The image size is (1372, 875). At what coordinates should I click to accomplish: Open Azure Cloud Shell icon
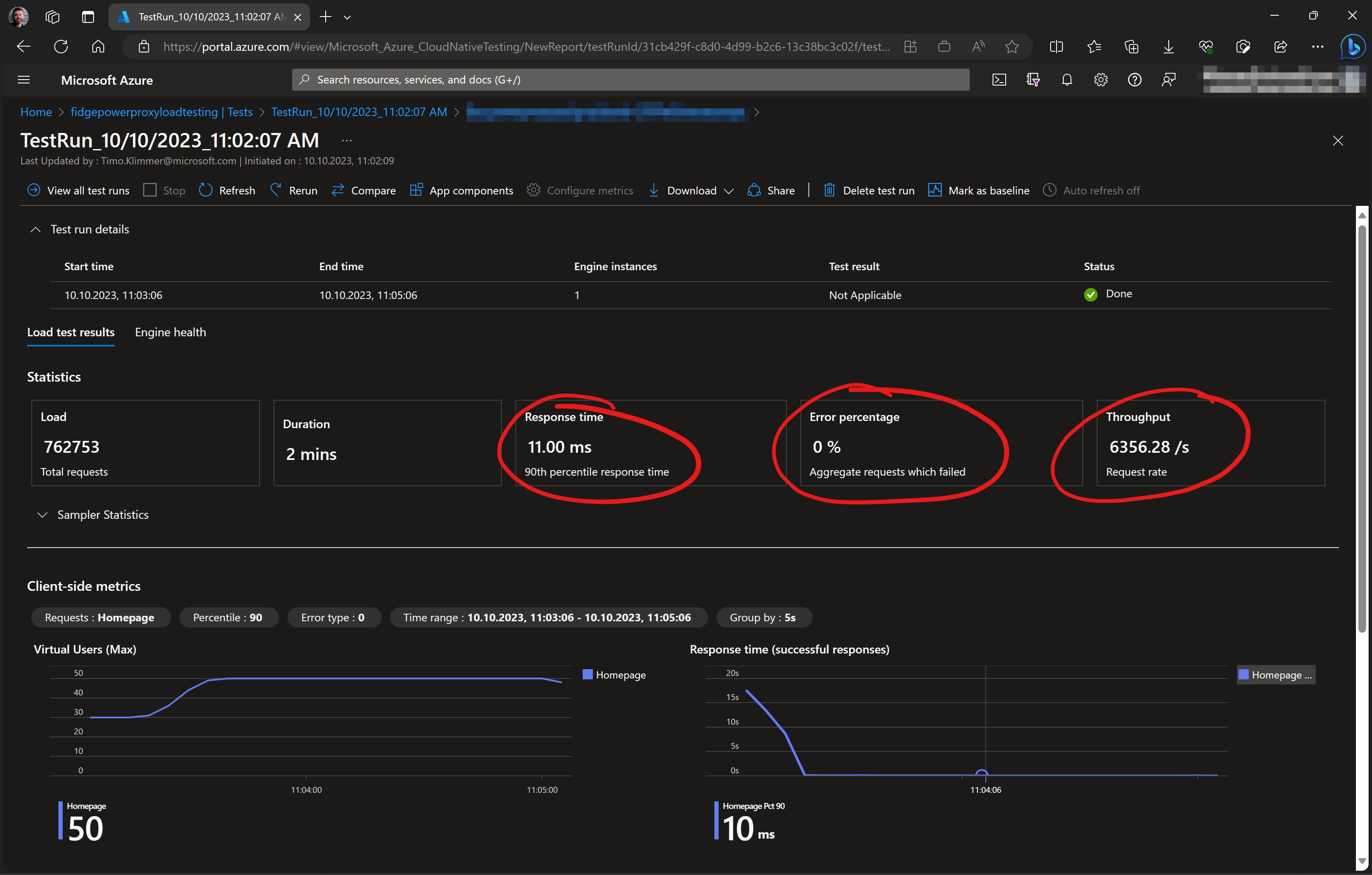point(999,80)
